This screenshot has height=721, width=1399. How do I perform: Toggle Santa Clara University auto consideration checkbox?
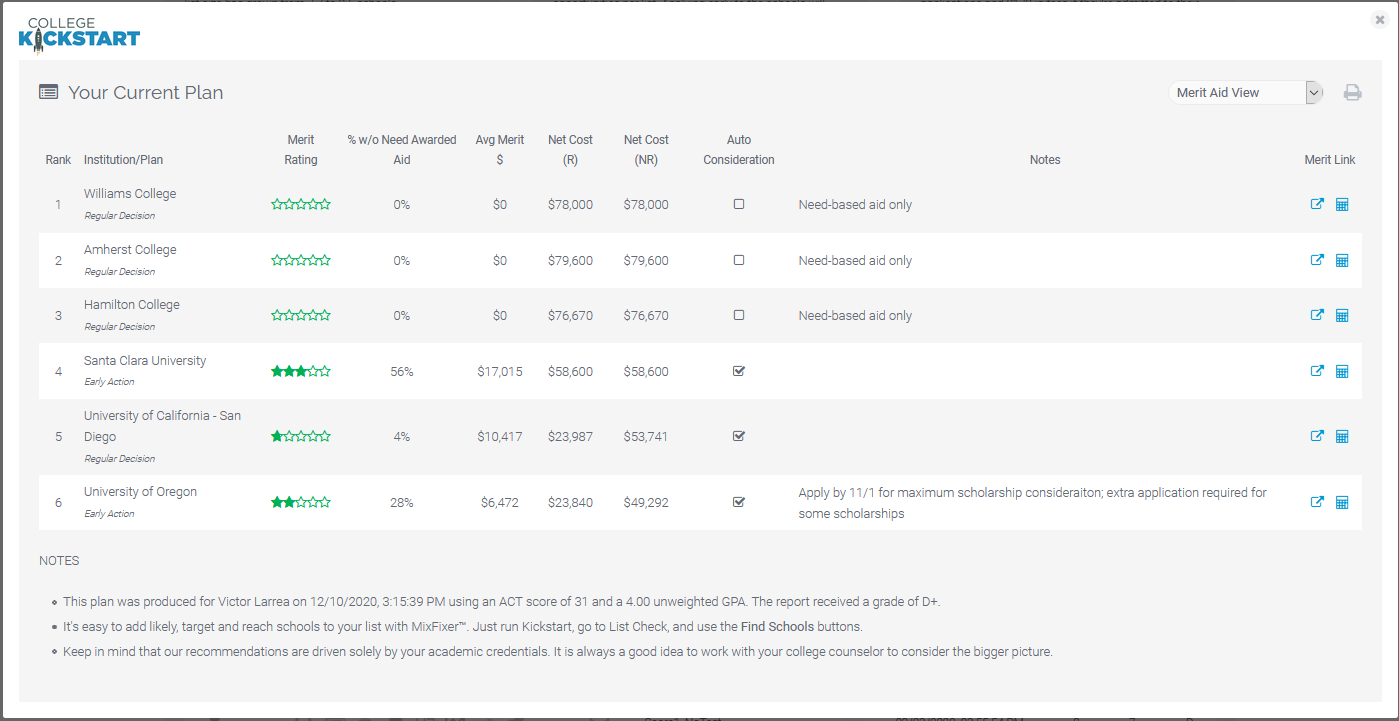739,371
